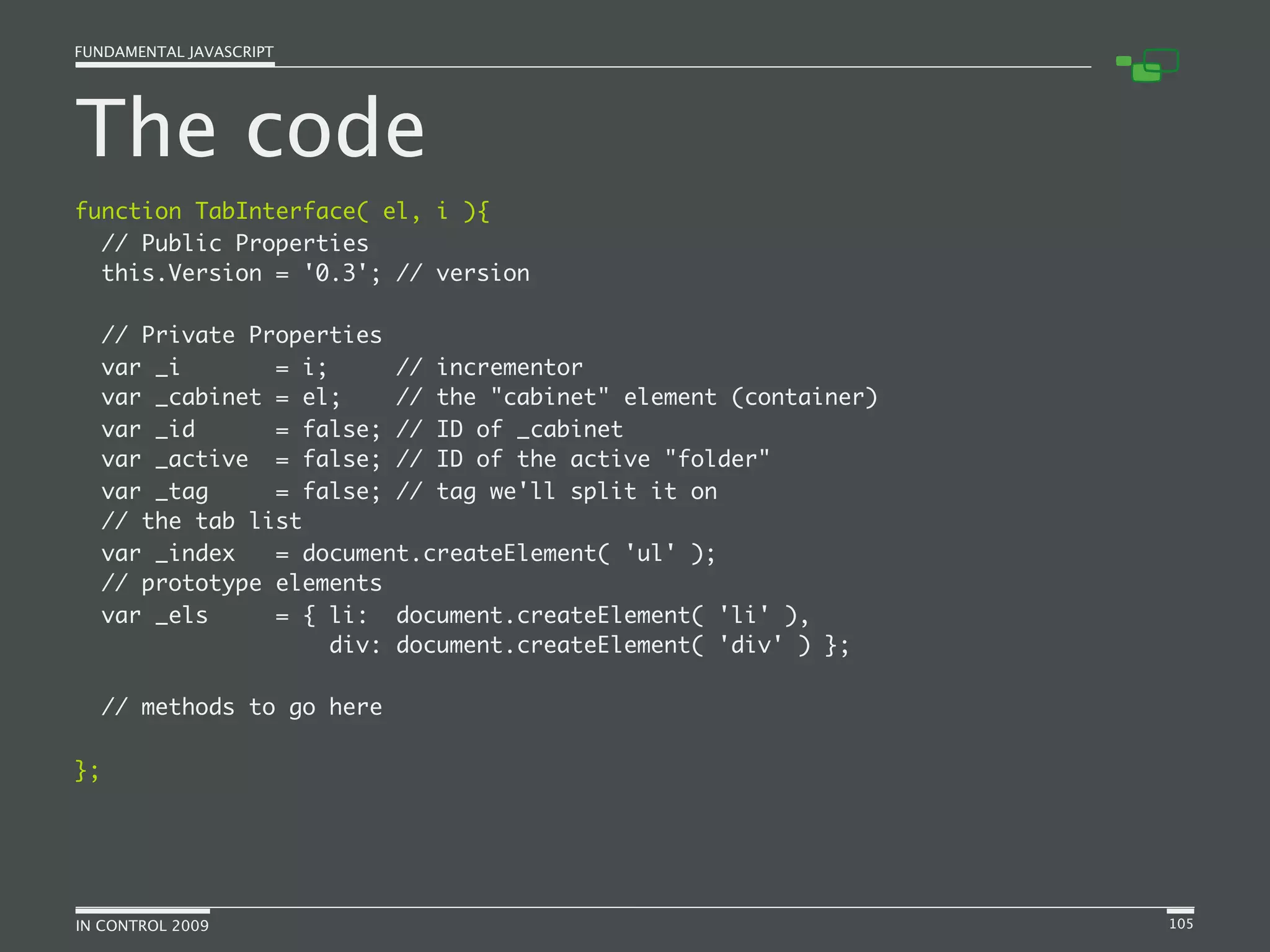Click the green overlapping squares logo

[1148, 65]
